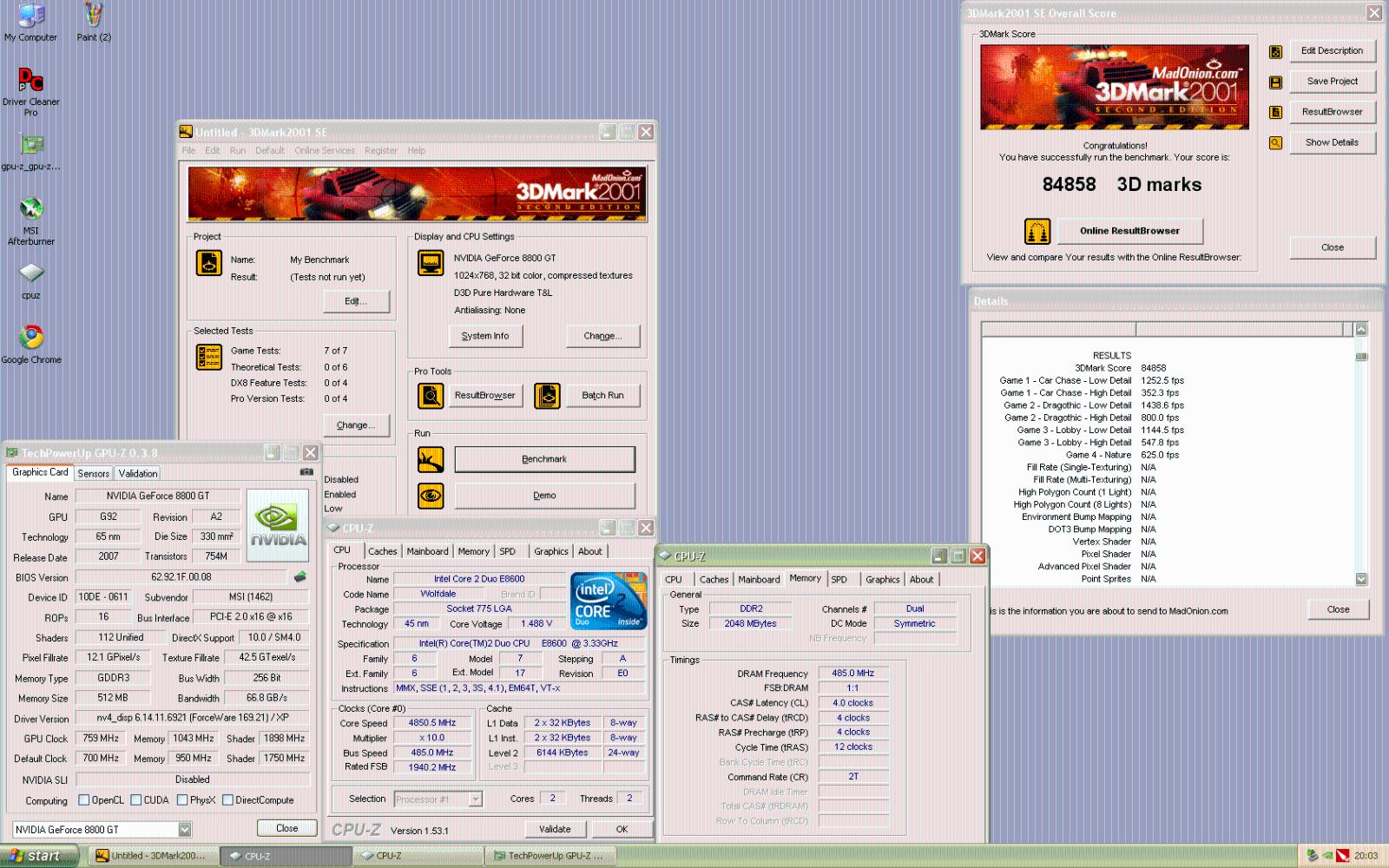
Task: Click the ResultBrowser magnifier icon
Action: click(x=431, y=396)
